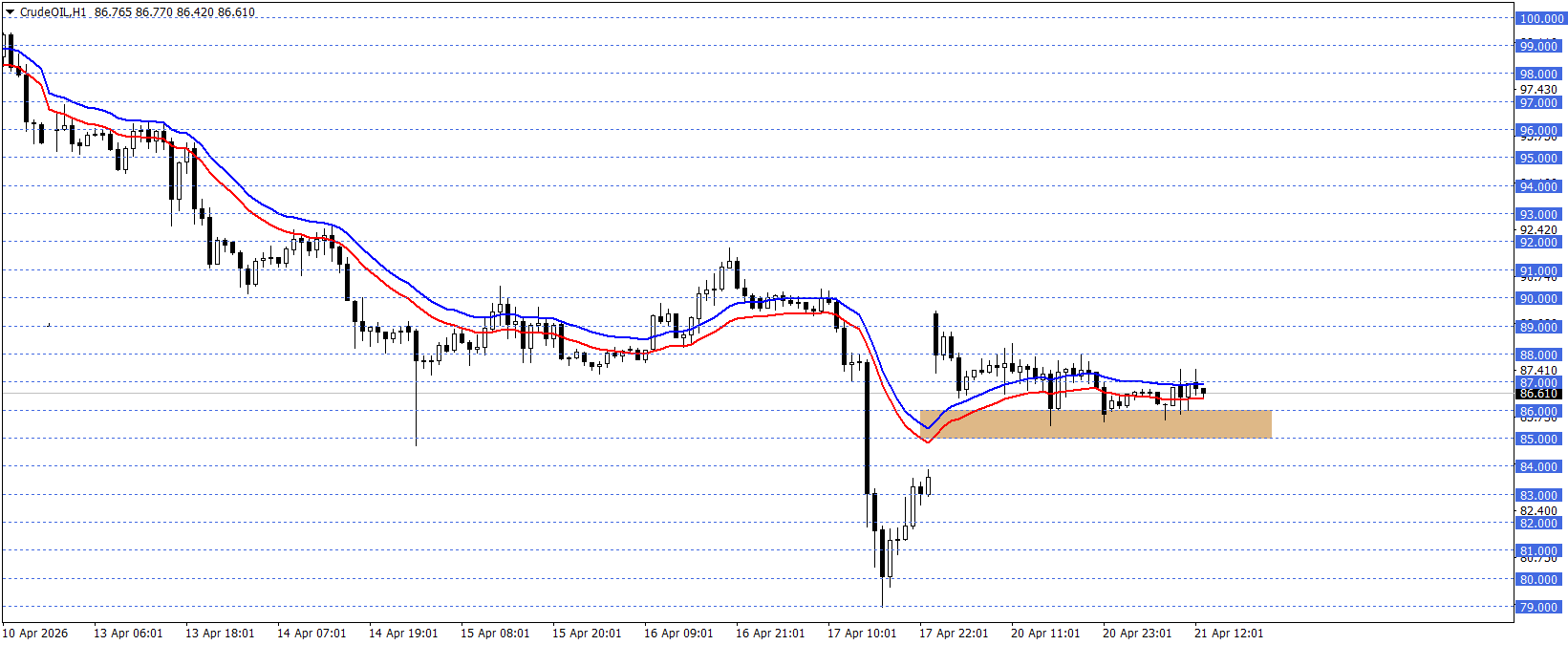Select the 16 Apr 09:01 time label
1568x645 pixels.
click(x=678, y=634)
